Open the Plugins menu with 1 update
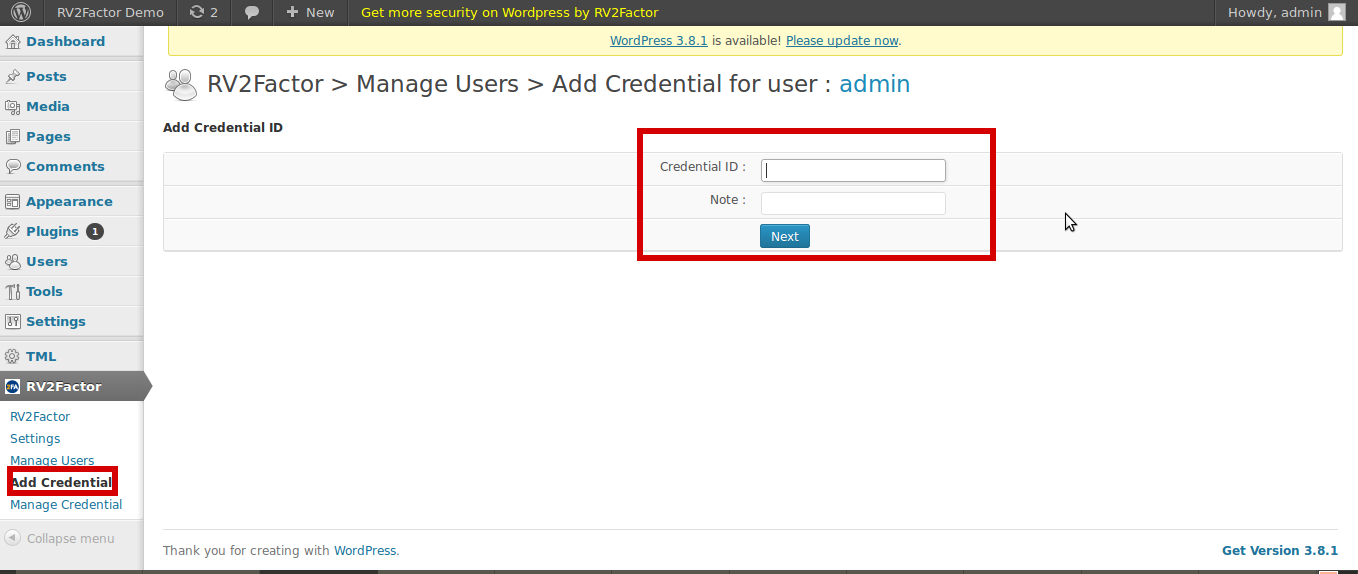Image resolution: width=1358 pixels, height=574 pixels. click(52, 231)
